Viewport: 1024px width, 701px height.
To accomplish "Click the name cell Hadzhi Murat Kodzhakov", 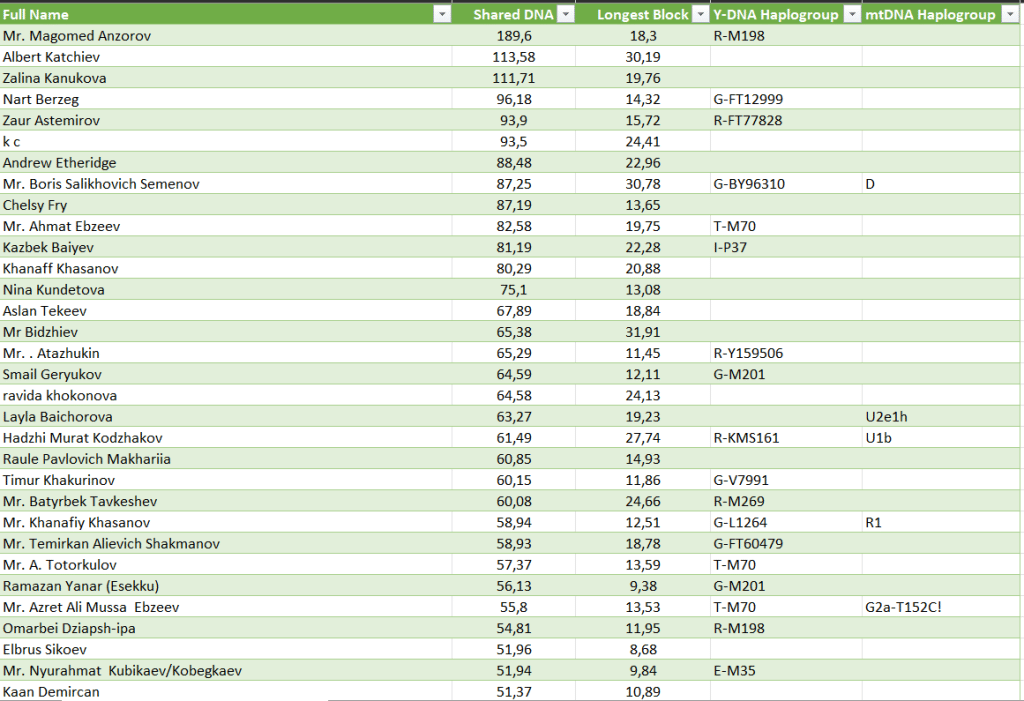I will [83, 438].
